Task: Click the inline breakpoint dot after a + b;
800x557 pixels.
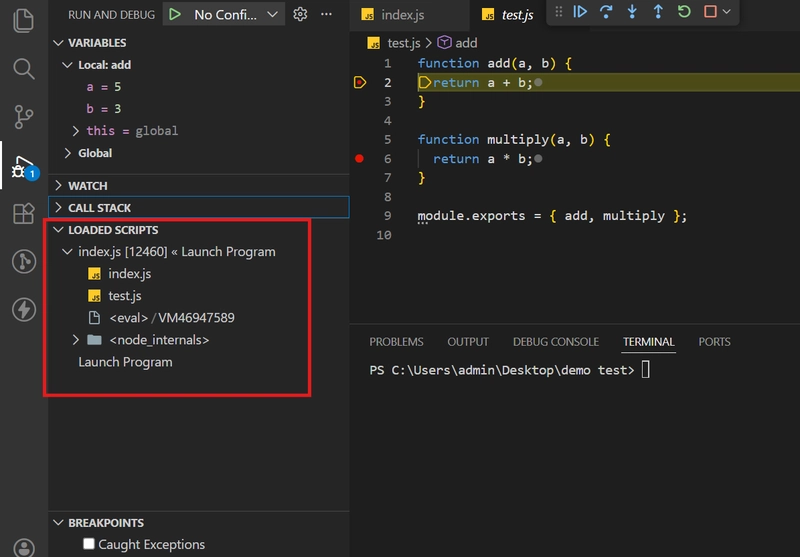Action: click(x=538, y=82)
